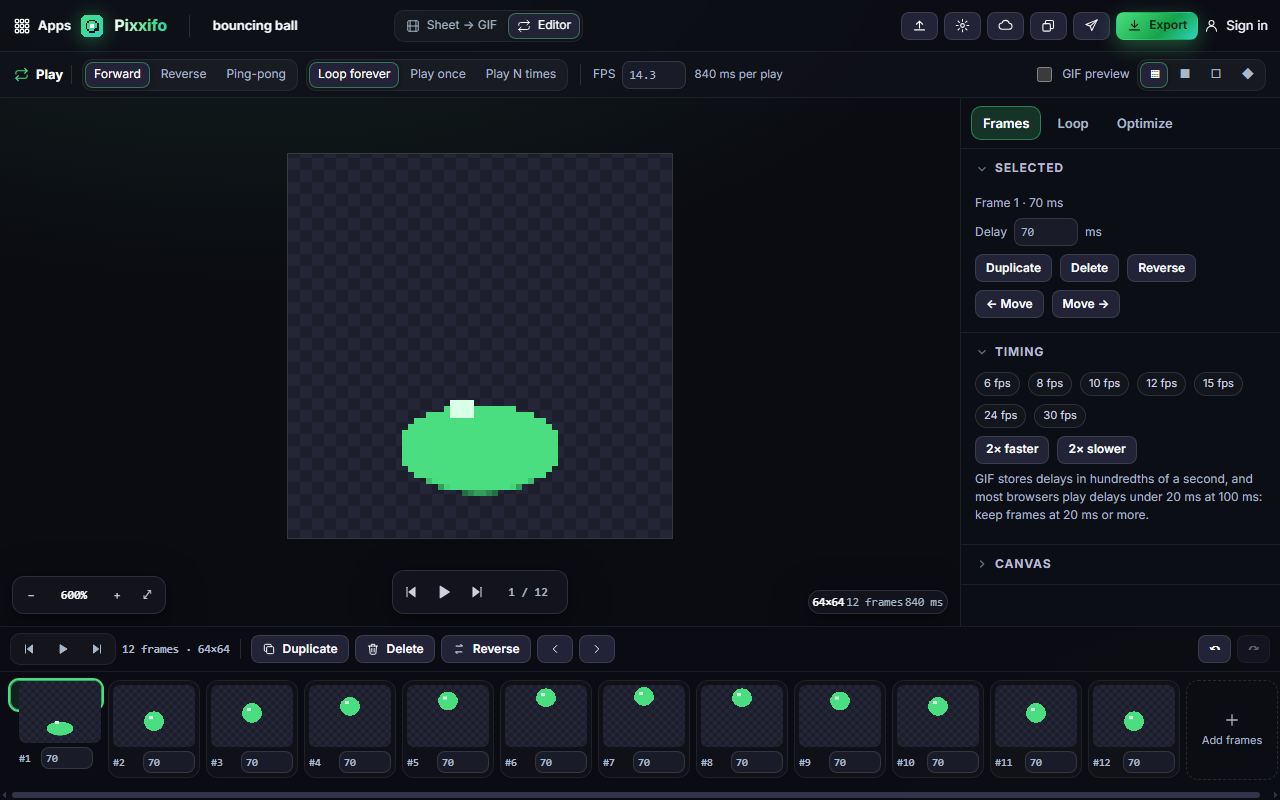The image size is (1280, 800).
Task: Click the green Export button
Action: click(x=1157, y=26)
